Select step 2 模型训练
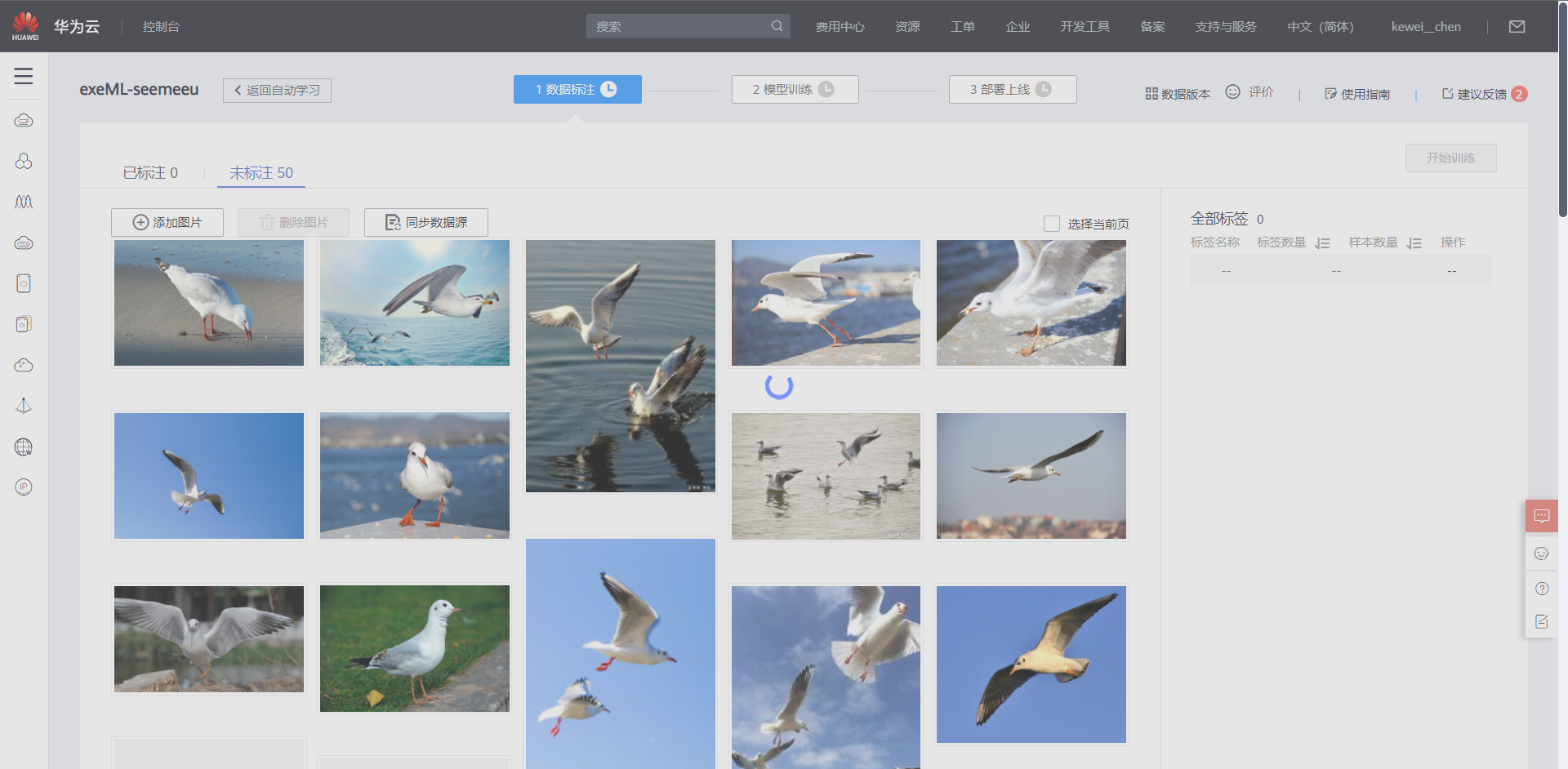Viewport: 1568px width, 769px height. [x=795, y=89]
